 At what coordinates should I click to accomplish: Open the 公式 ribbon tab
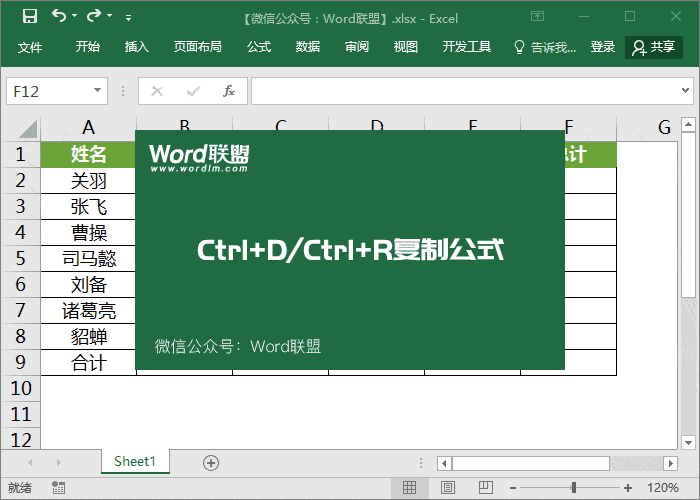click(x=259, y=47)
